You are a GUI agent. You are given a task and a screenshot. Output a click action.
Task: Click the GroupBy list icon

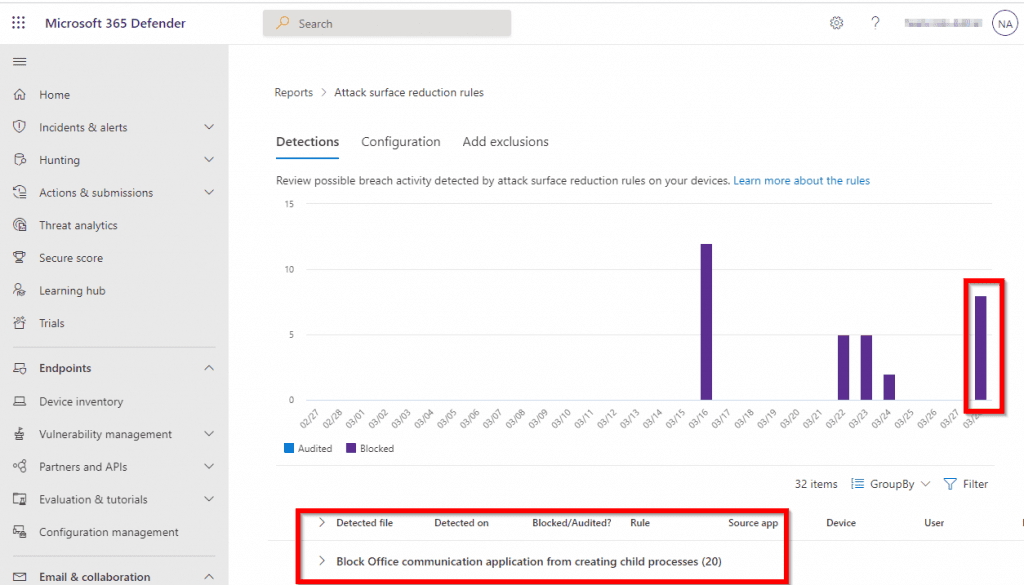tap(857, 484)
